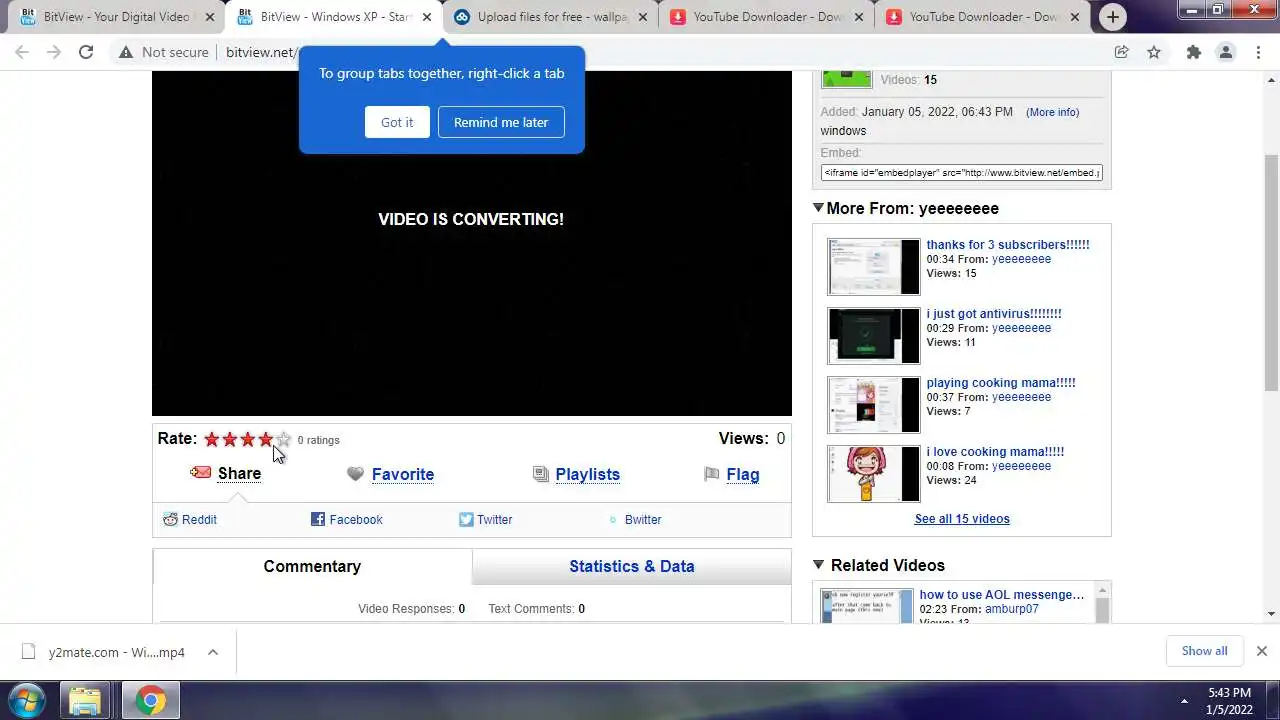The width and height of the screenshot is (1280, 720).
Task: Click thumbnail of i love cooking mama video
Action: [x=873, y=474]
